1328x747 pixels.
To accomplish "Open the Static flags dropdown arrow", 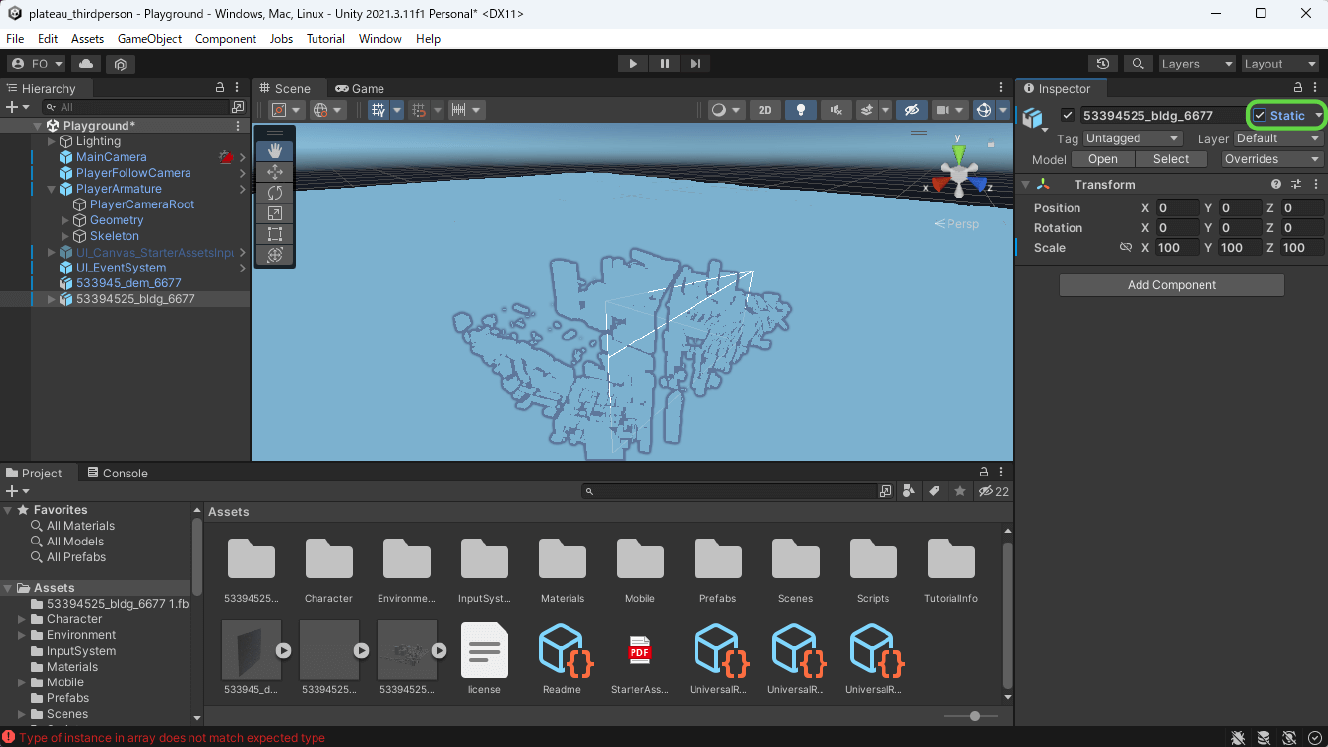I will [x=1318, y=116].
